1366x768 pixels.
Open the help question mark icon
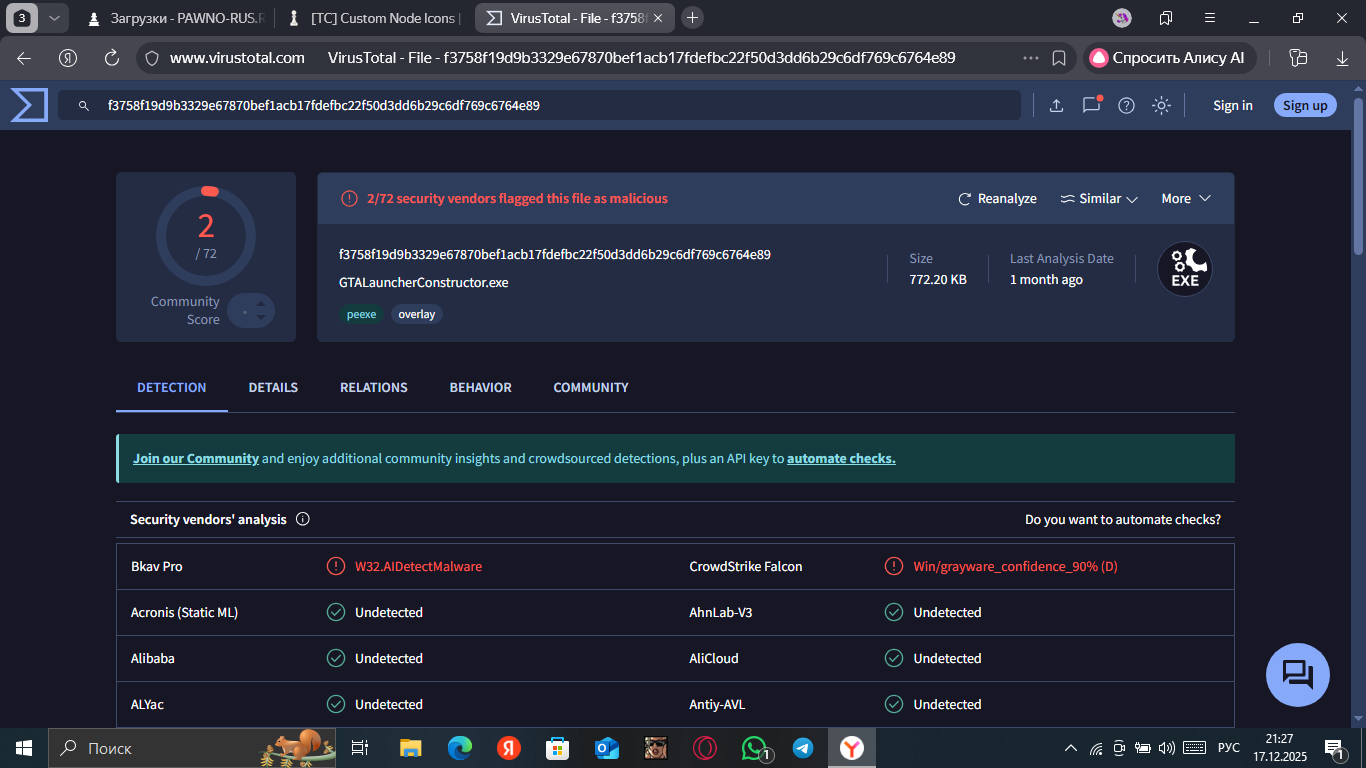[x=1126, y=105]
